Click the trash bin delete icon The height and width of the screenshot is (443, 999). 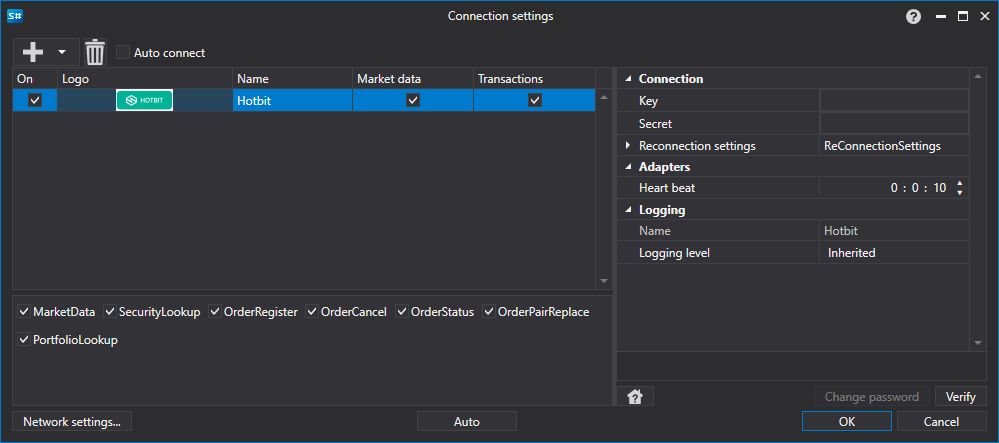click(95, 52)
